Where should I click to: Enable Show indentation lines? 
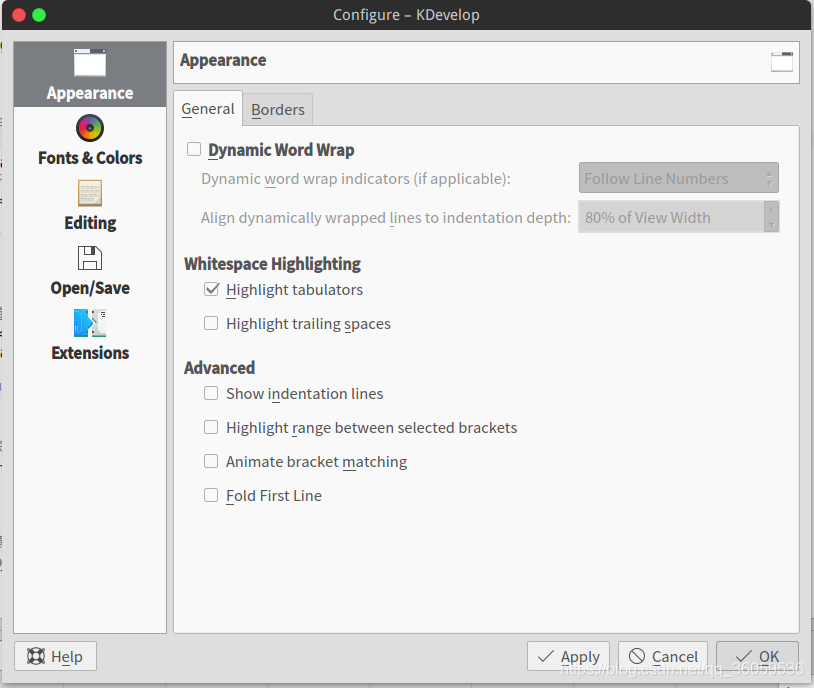(x=211, y=393)
